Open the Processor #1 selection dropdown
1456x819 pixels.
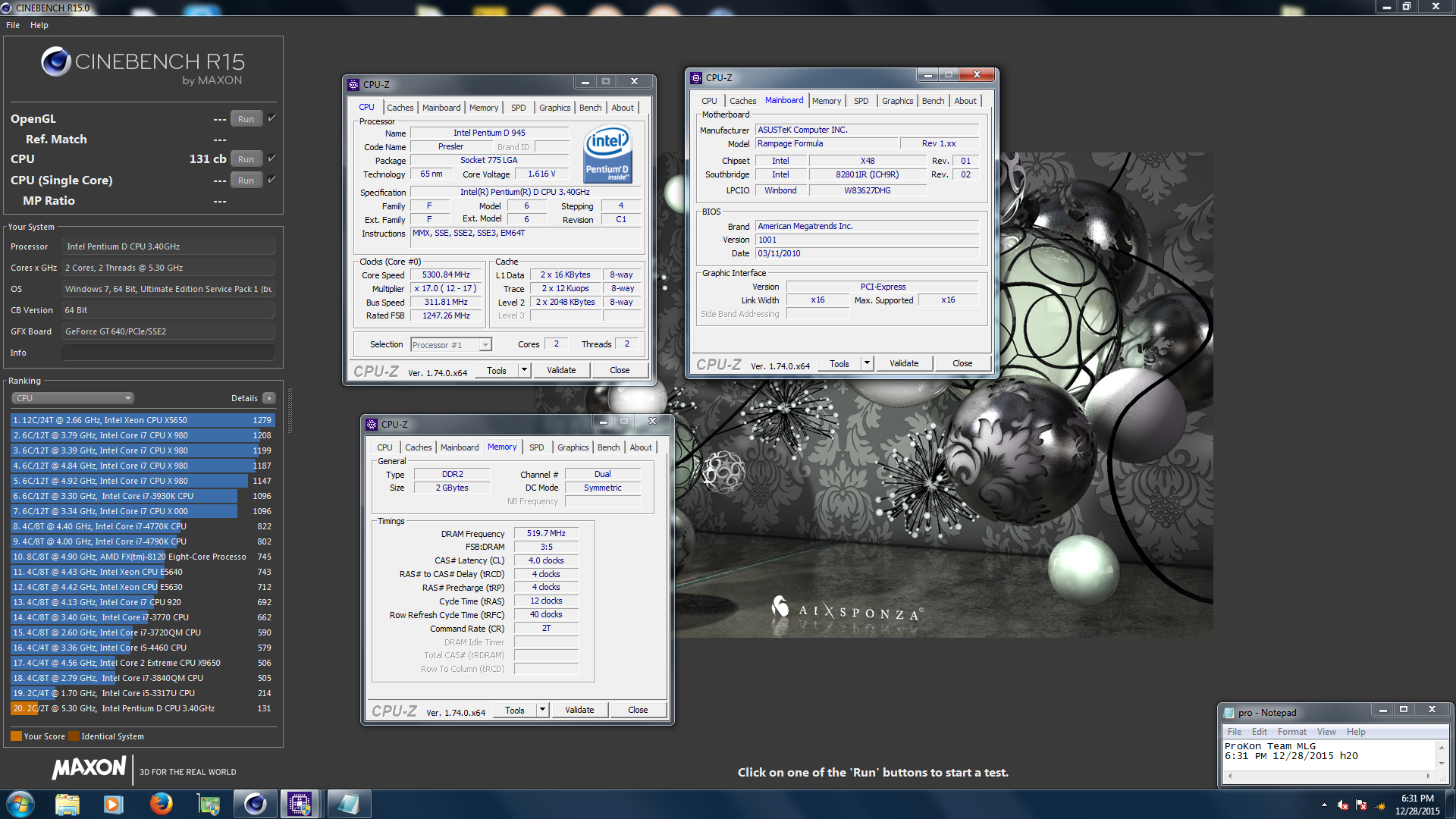tap(451, 345)
